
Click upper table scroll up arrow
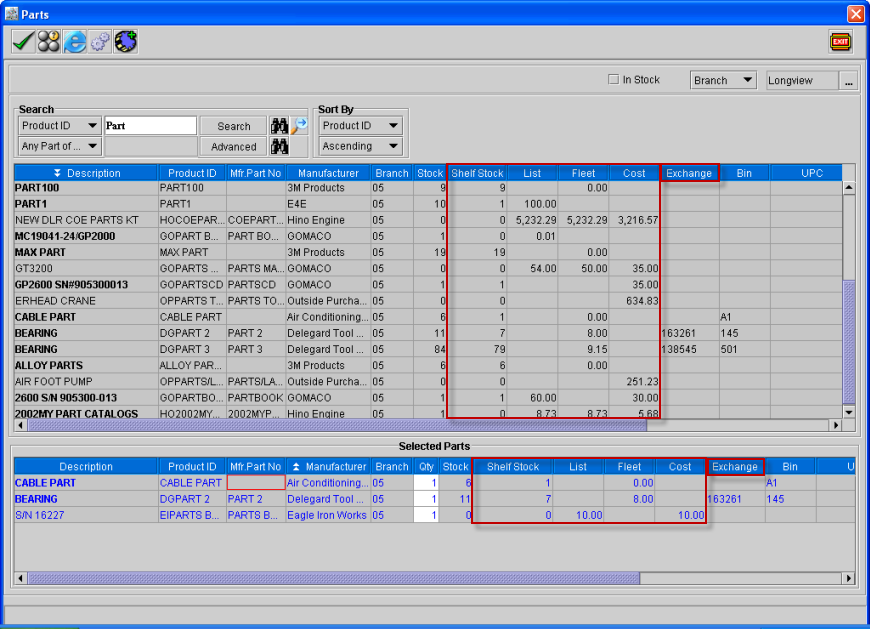849,188
